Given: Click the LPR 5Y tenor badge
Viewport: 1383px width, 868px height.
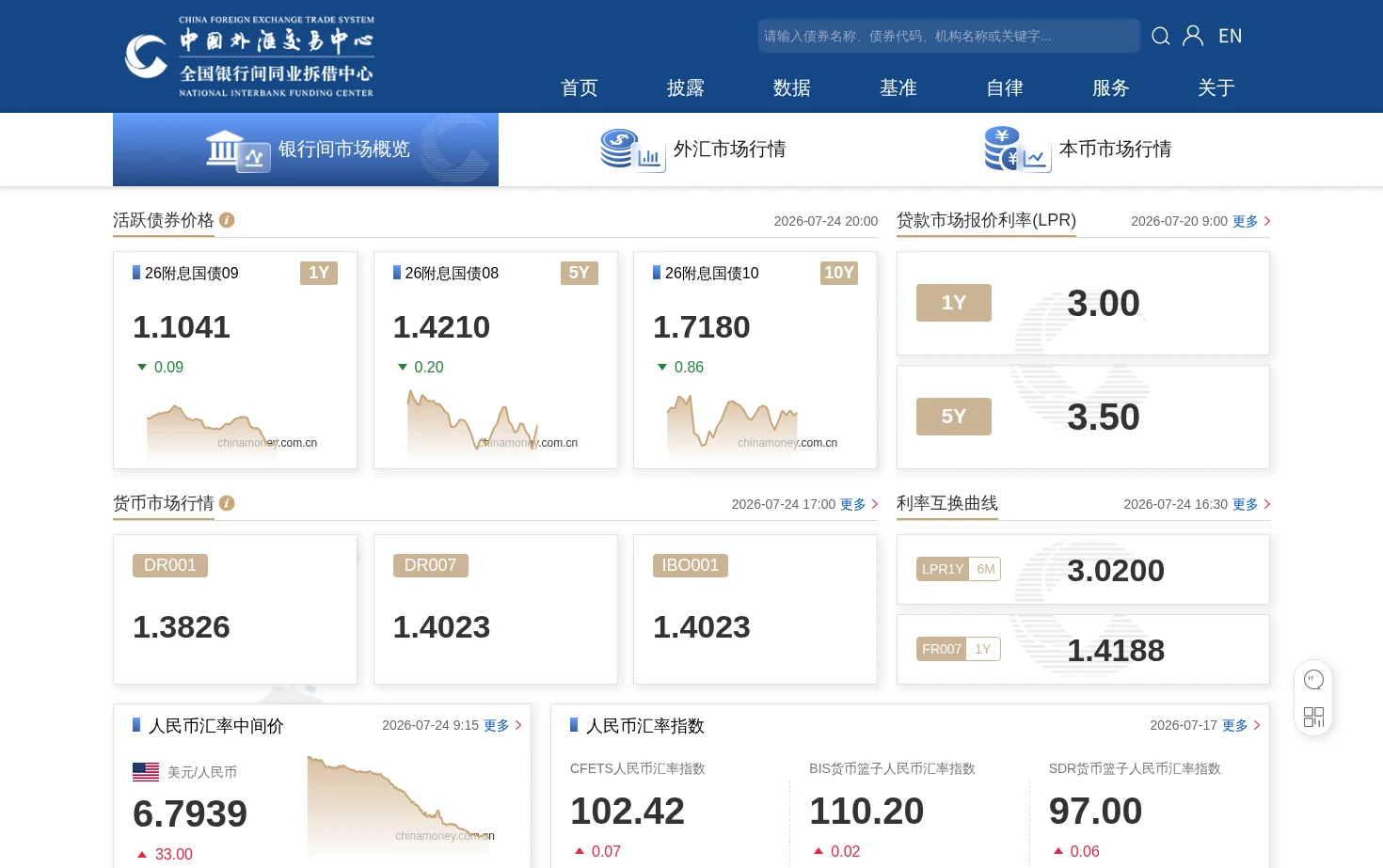Looking at the screenshot, I should 954,417.
